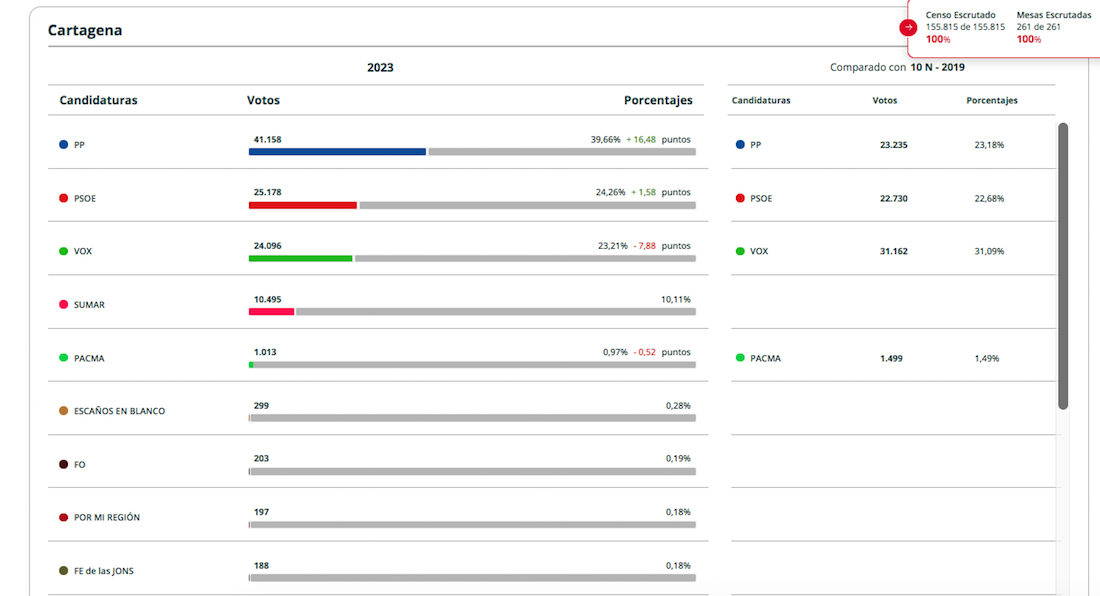The width and height of the screenshot is (1100, 596).
Task: Click the FE de las JONS party dot
Action: click(64, 571)
